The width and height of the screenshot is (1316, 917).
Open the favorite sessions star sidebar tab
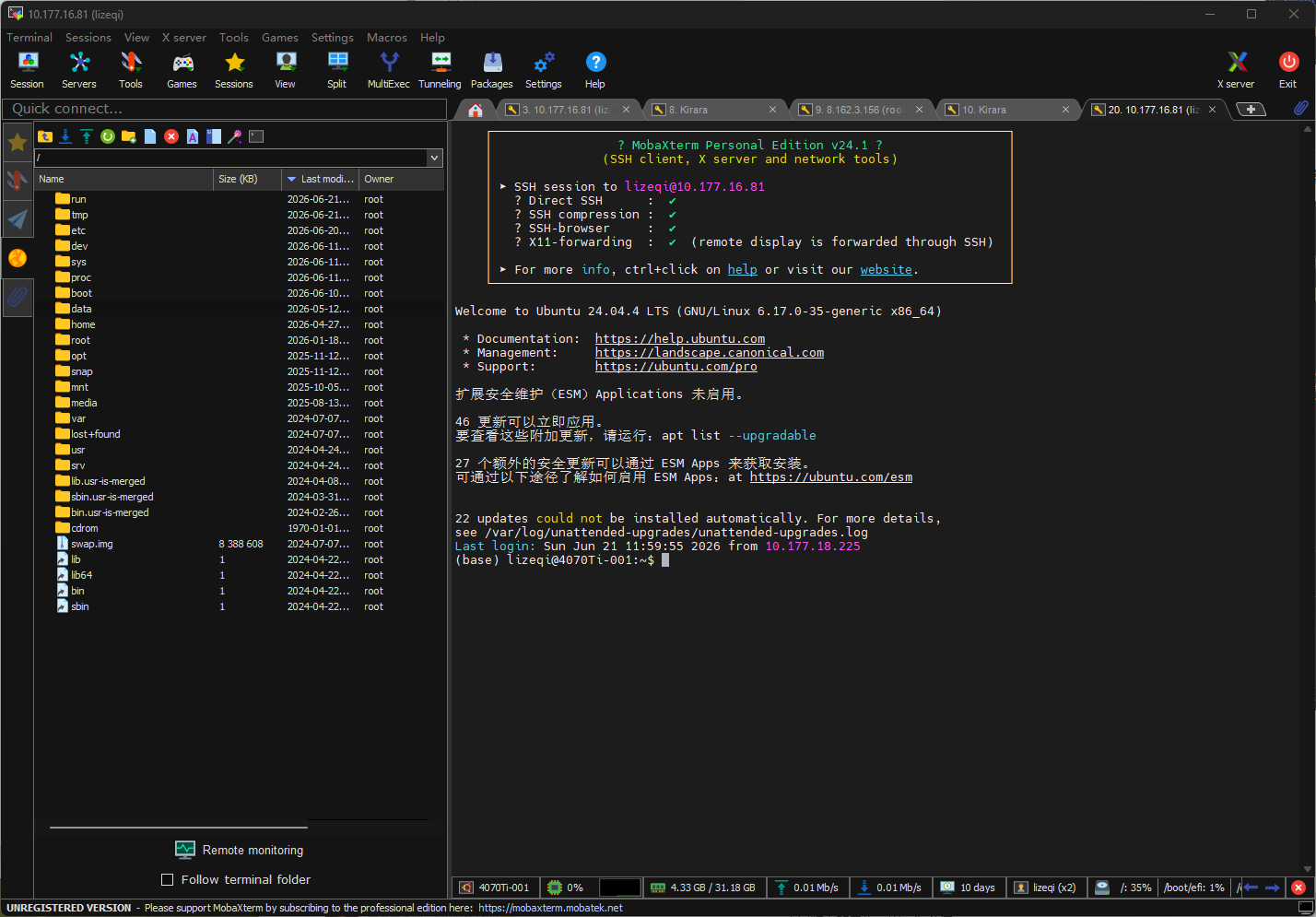pyautogui.click(x=18, y=143)
